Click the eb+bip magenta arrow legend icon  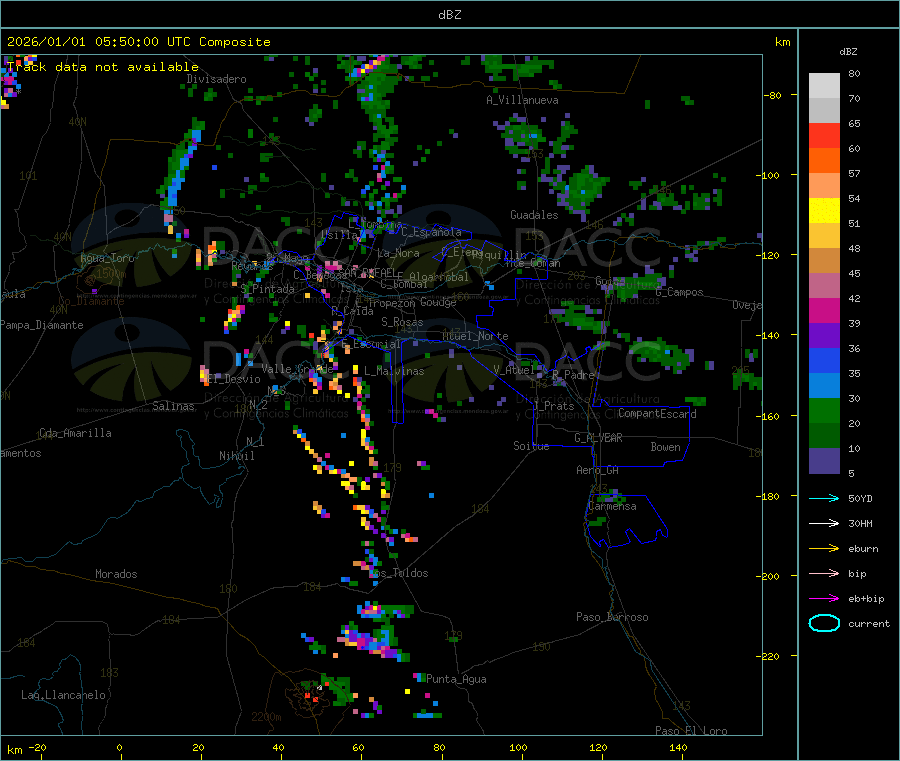824,599
